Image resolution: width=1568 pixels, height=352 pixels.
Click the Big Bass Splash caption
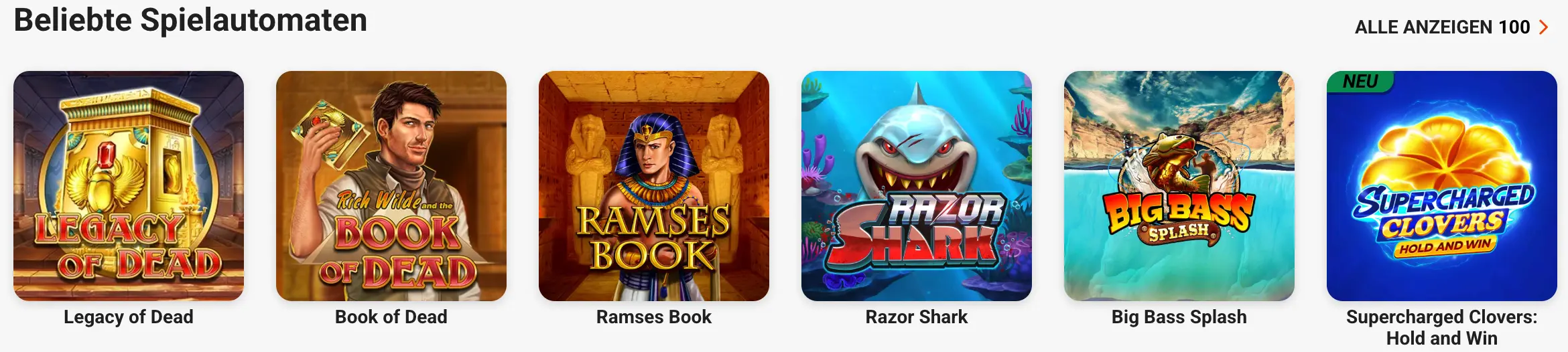1179,317
